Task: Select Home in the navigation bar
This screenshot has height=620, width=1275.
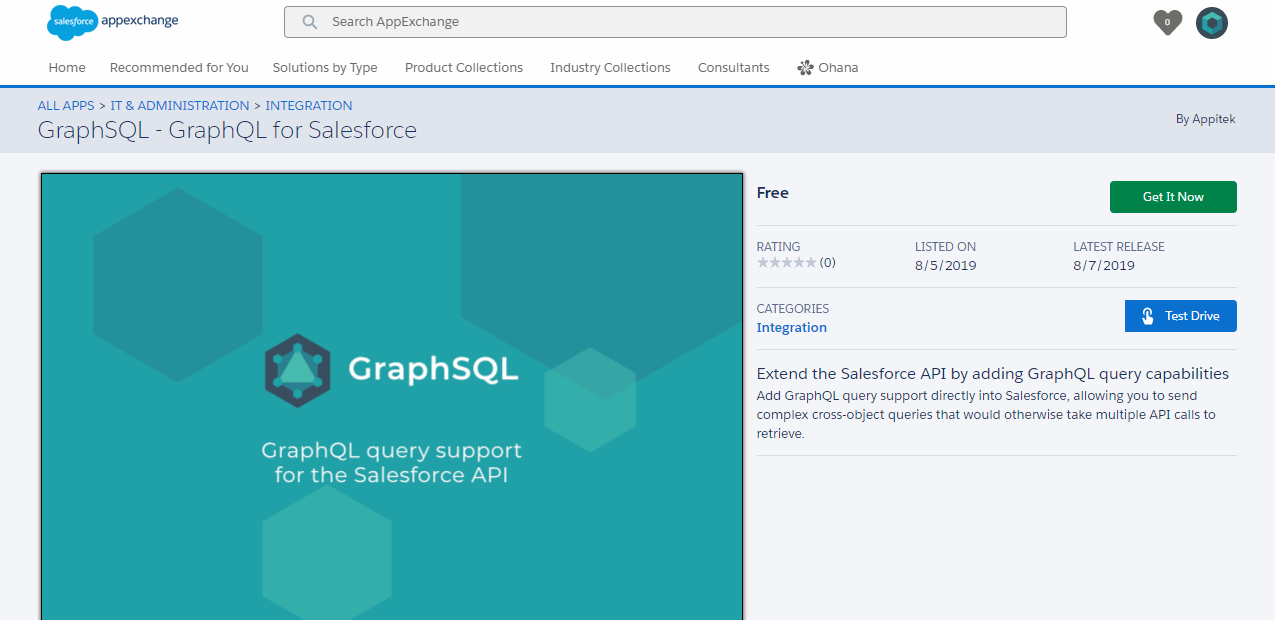Action: 66,67
